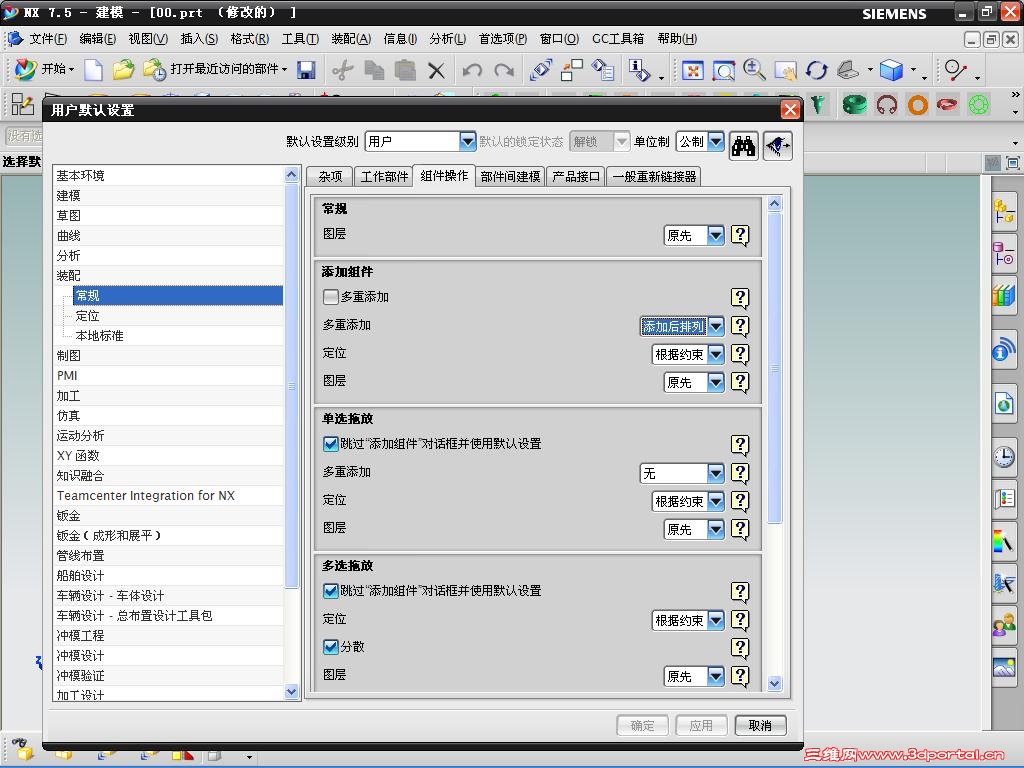Click the Zoom in/out icon
1024x768 pixels.
[x=754, y=69]
